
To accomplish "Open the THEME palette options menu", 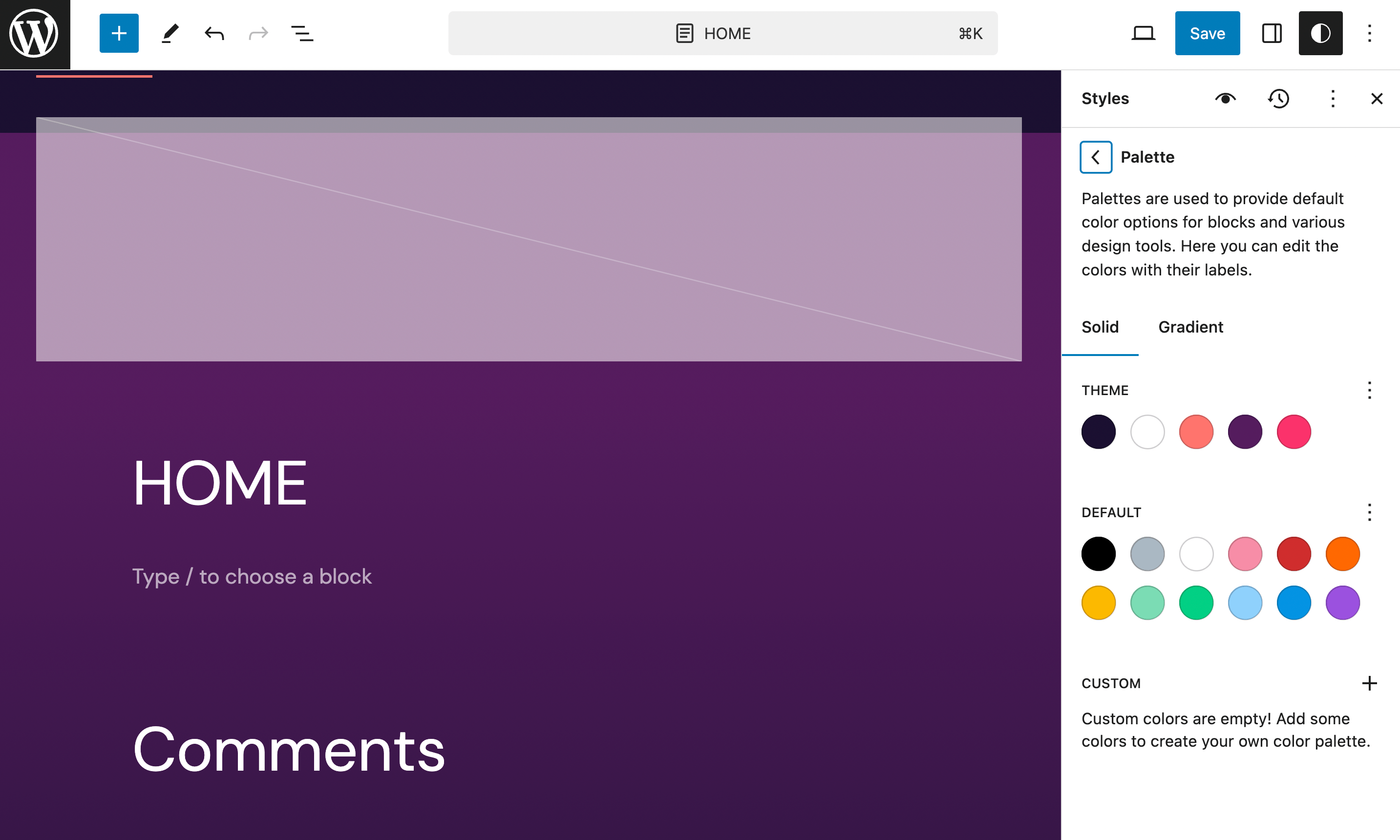I will 1369,390.
